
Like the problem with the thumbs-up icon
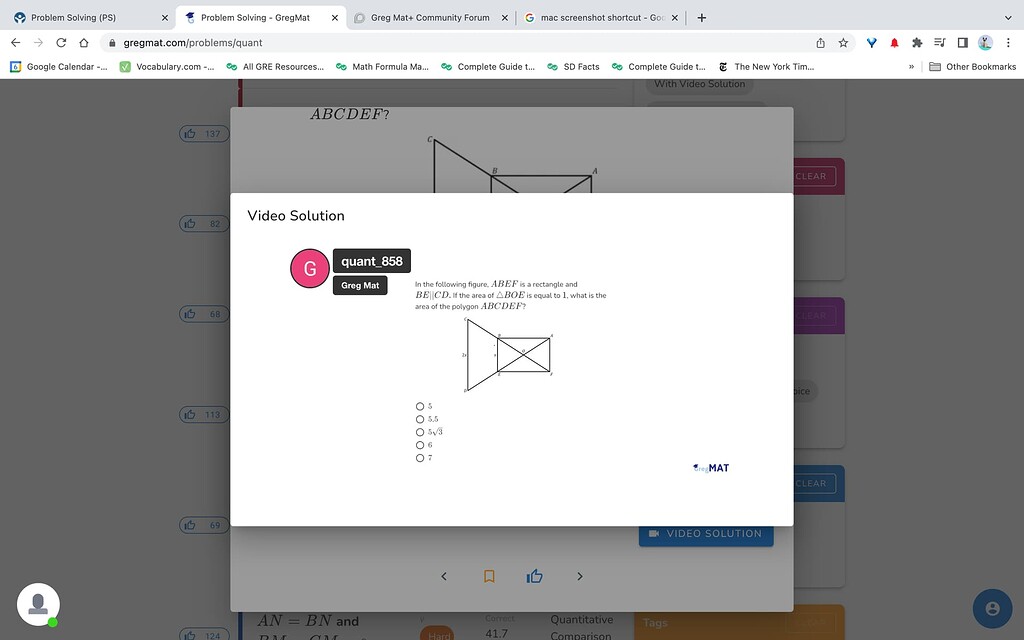tap(534, 576)
